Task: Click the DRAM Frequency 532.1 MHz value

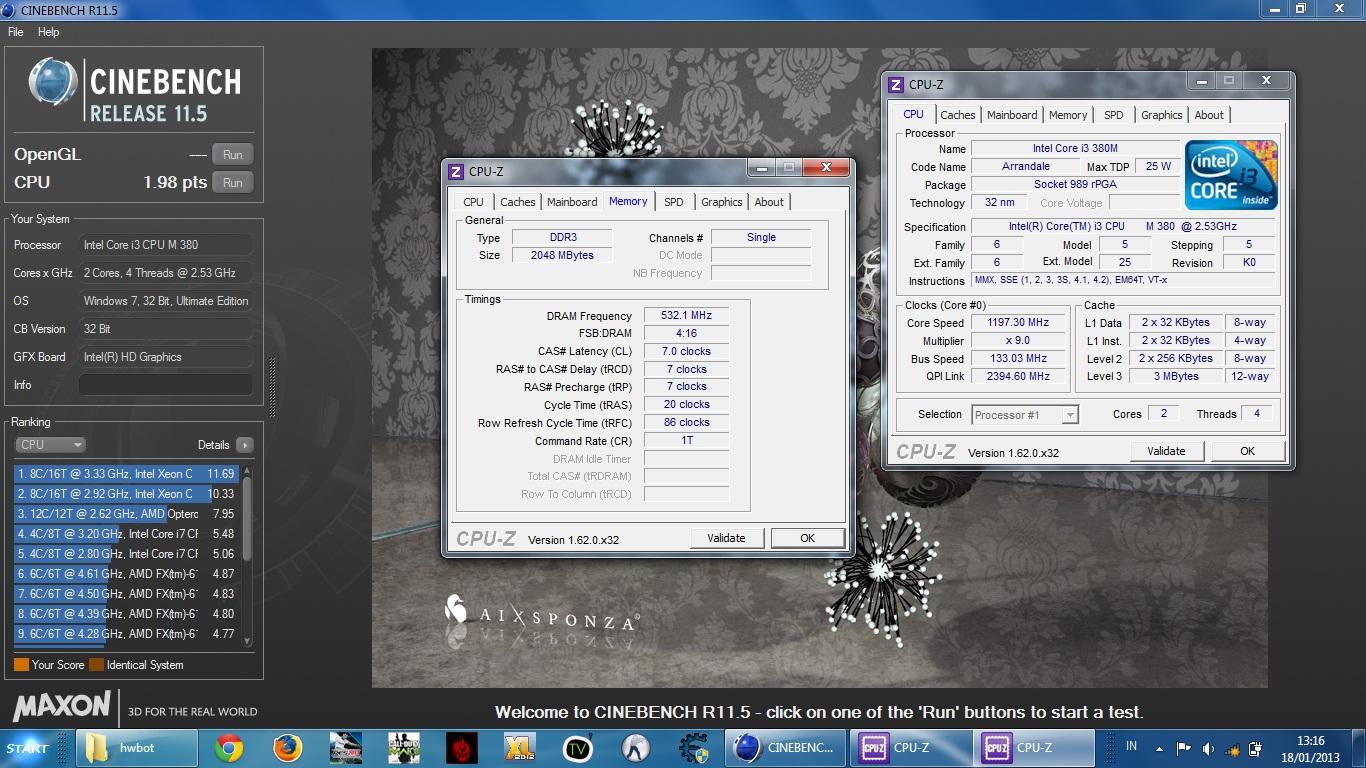Action: (x=685, y=316)
